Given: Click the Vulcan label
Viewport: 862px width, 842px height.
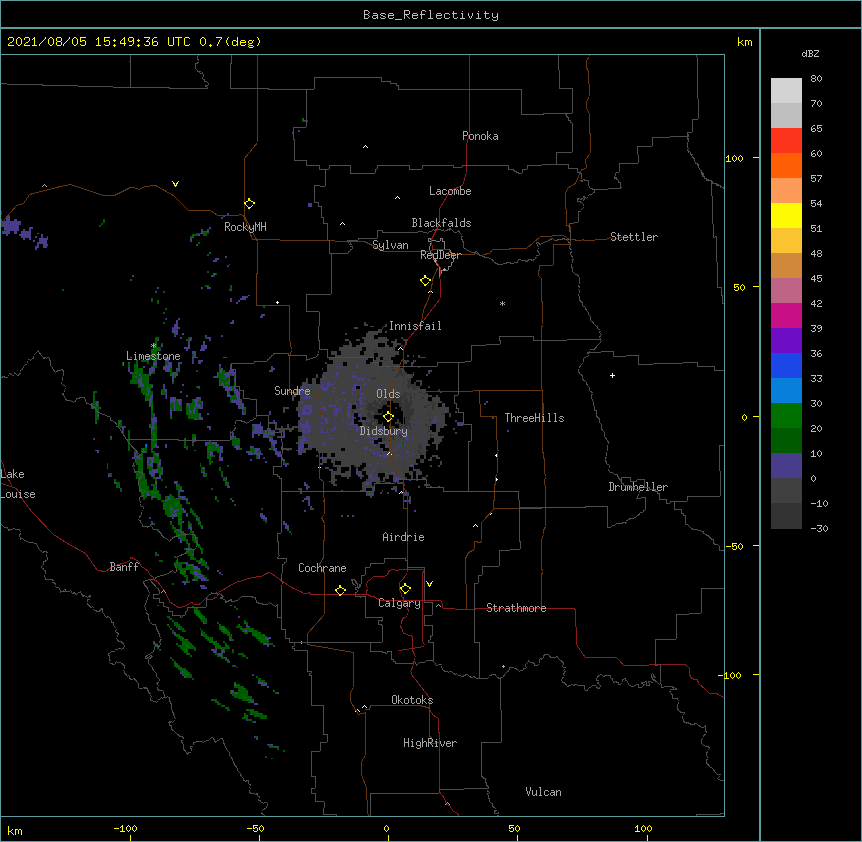Looking at the screenshot, I should point(543,792).
